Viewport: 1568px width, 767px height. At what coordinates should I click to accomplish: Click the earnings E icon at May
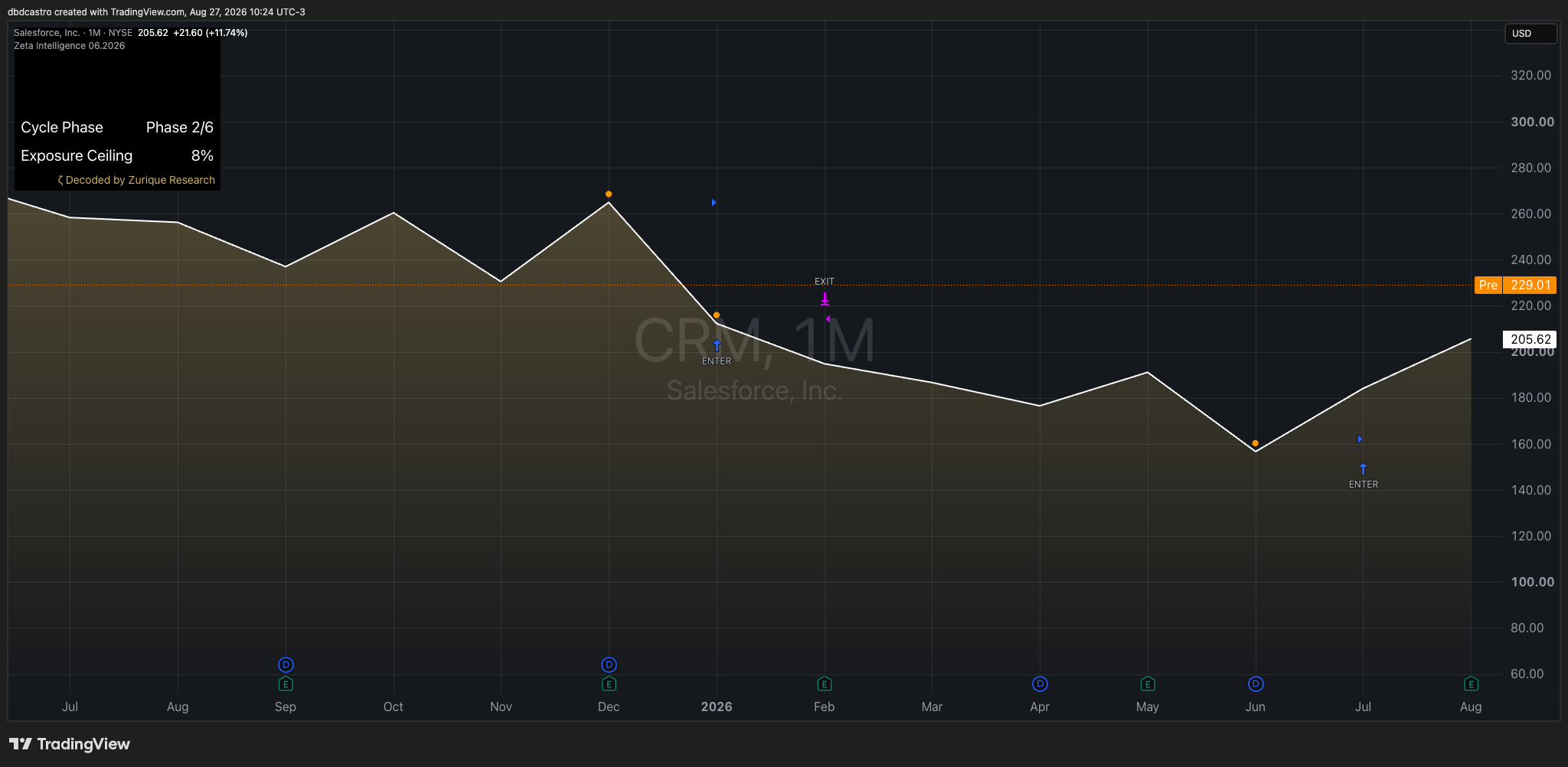point(1148,684)
